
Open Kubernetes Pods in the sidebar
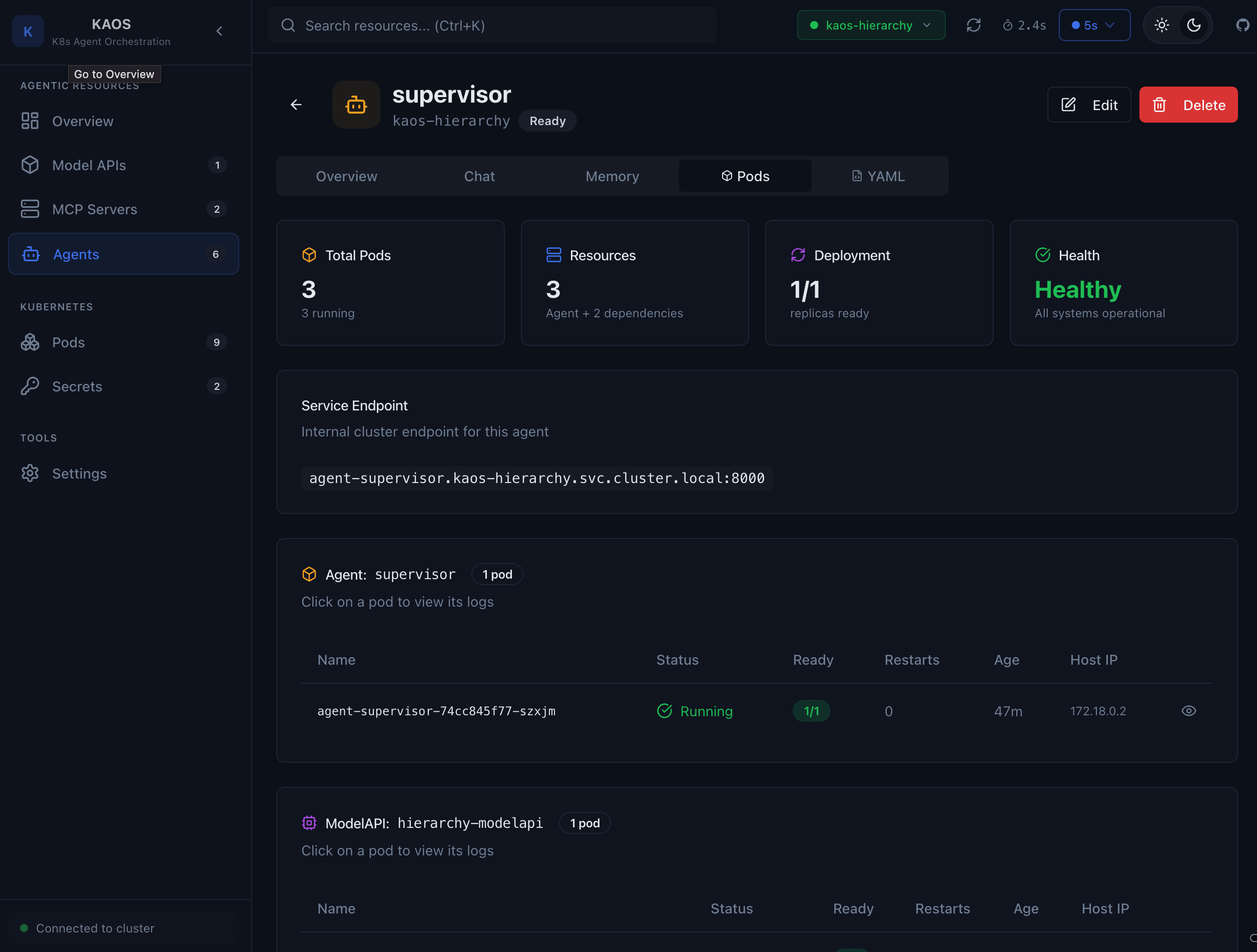pos(68,342)
